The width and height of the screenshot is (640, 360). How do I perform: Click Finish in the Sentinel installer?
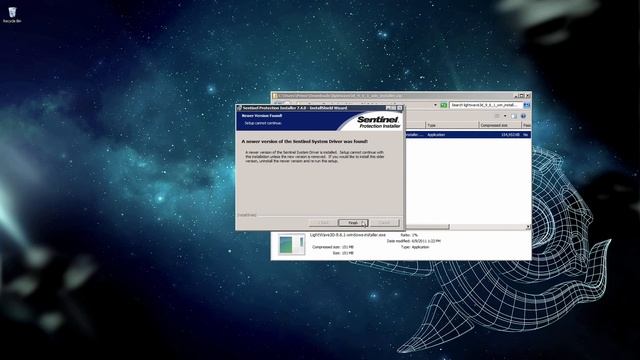click(353, 223)
